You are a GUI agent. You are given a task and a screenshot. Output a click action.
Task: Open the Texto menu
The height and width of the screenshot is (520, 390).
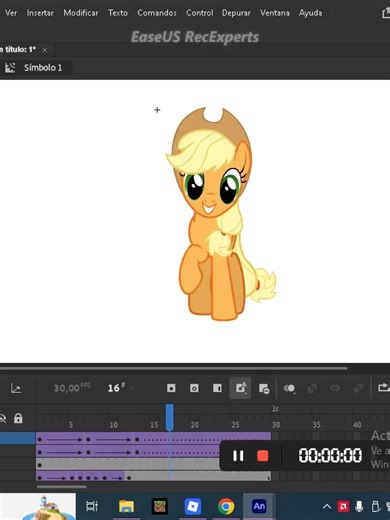click(118, 13)
